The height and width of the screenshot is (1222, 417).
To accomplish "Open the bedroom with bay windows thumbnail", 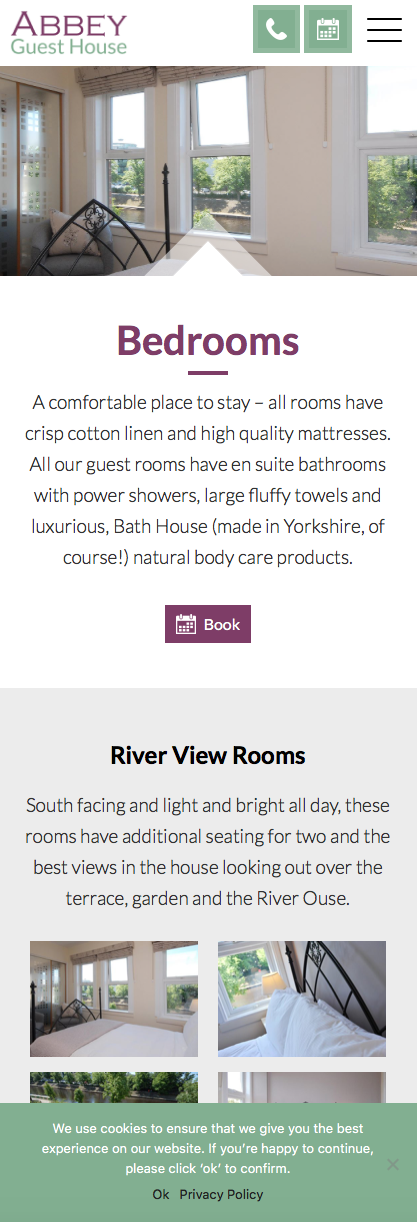I will tap(114, 999).
